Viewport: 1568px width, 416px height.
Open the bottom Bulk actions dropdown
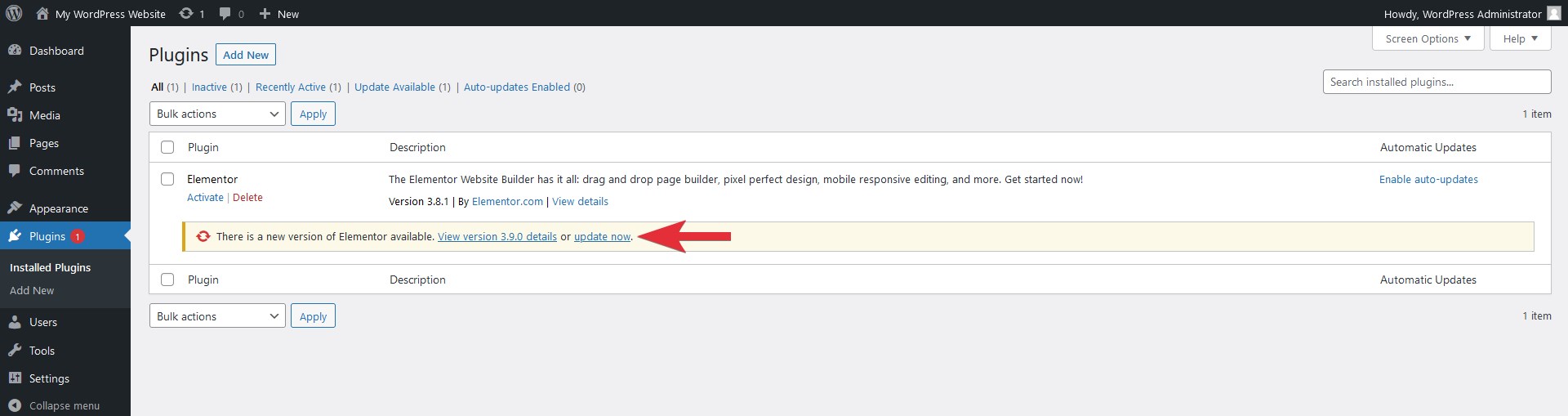(217, 316)
